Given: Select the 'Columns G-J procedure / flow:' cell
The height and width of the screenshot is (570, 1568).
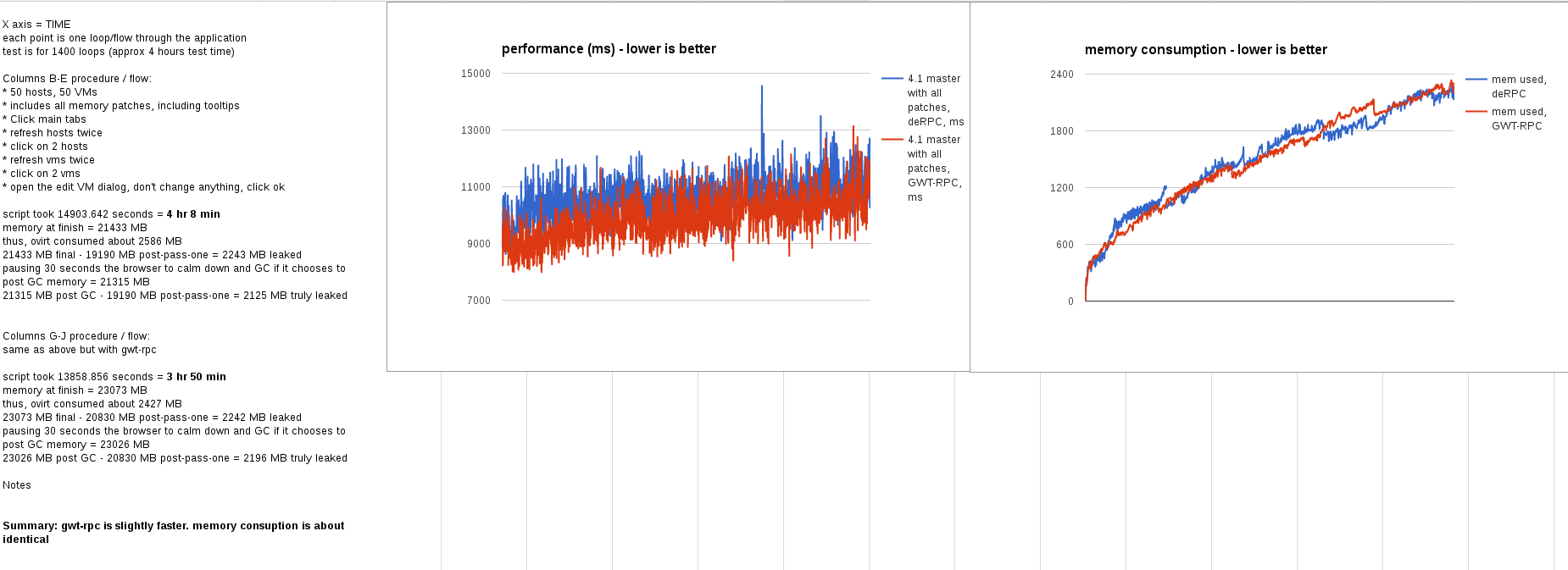Looking at the screenshot, I should 76,336.
